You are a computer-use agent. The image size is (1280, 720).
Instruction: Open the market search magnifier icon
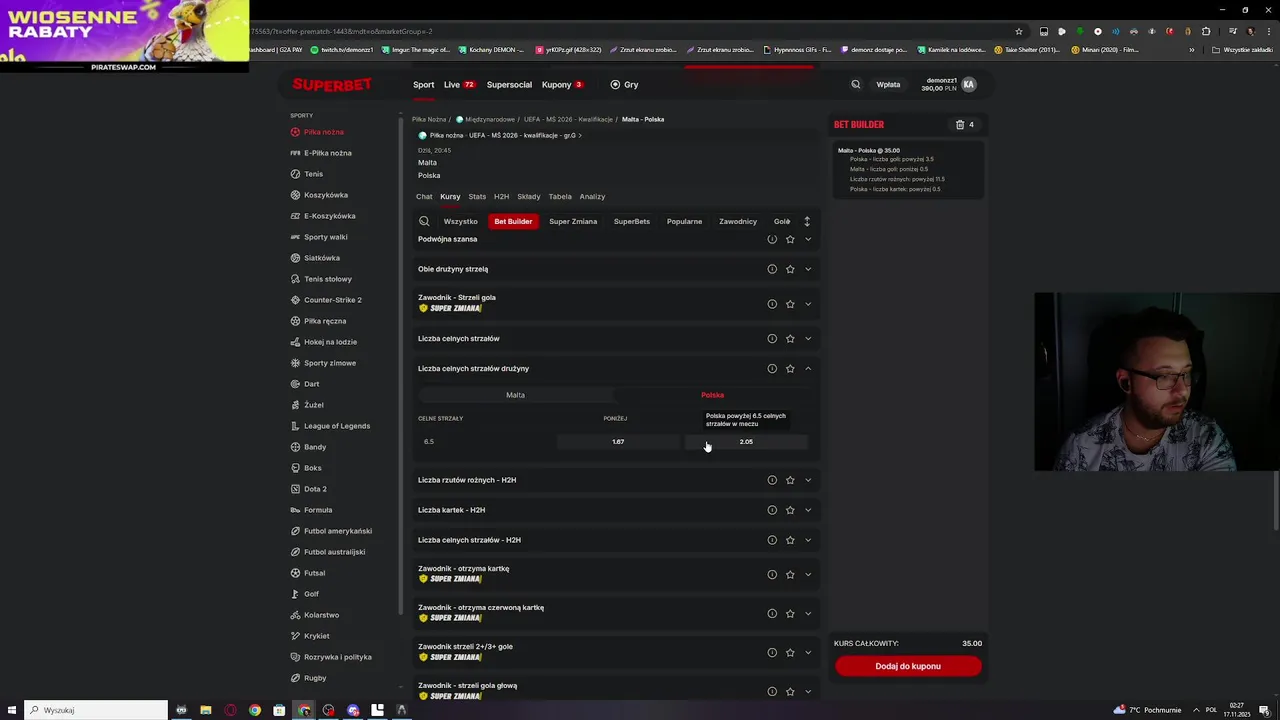click(x=424, y=221)
